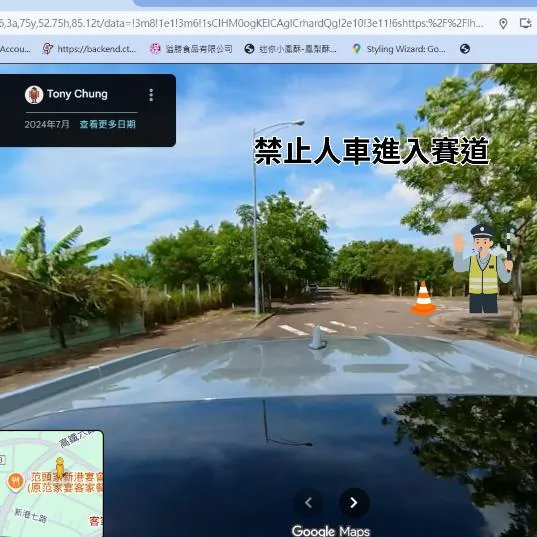Open the last globe bookmark icon

tap(465, 49)
